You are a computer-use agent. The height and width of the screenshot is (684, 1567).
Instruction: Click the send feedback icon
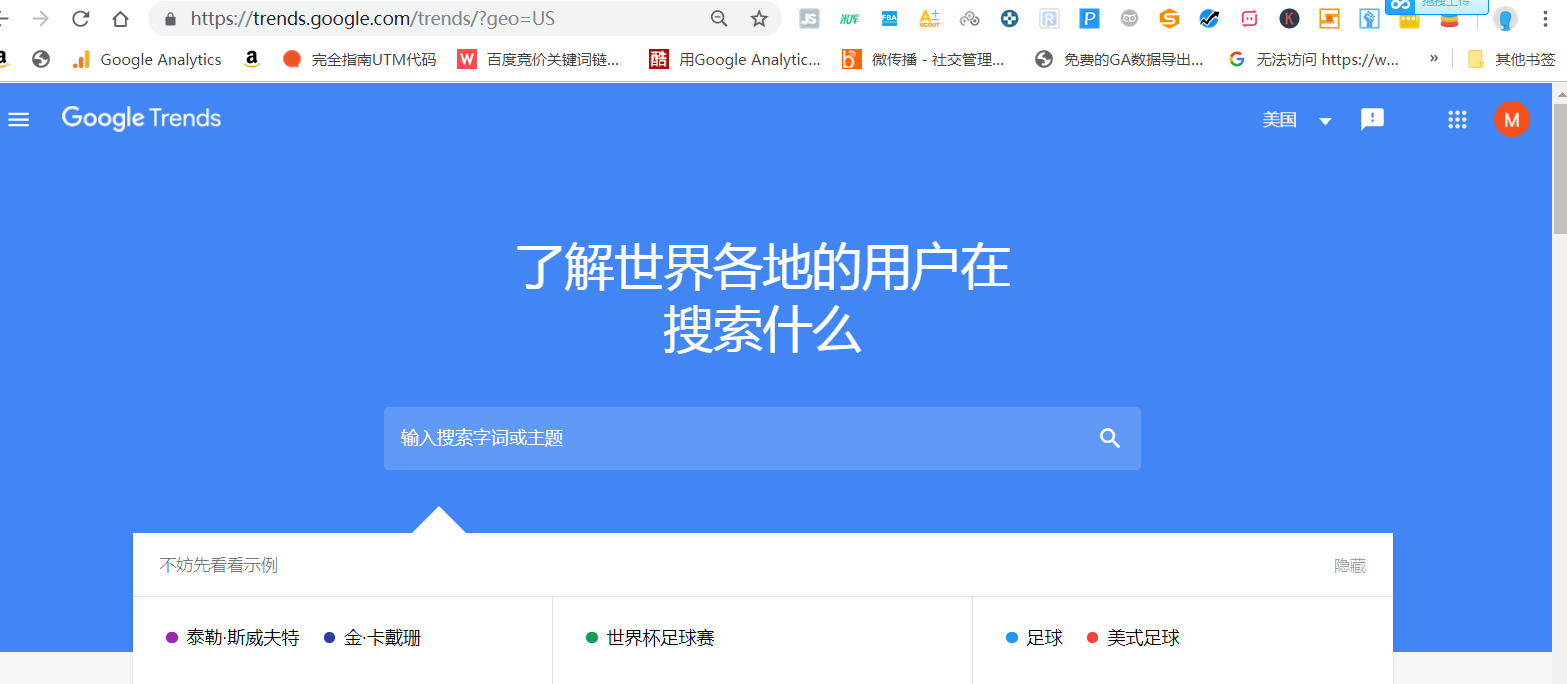(1372, 120)
